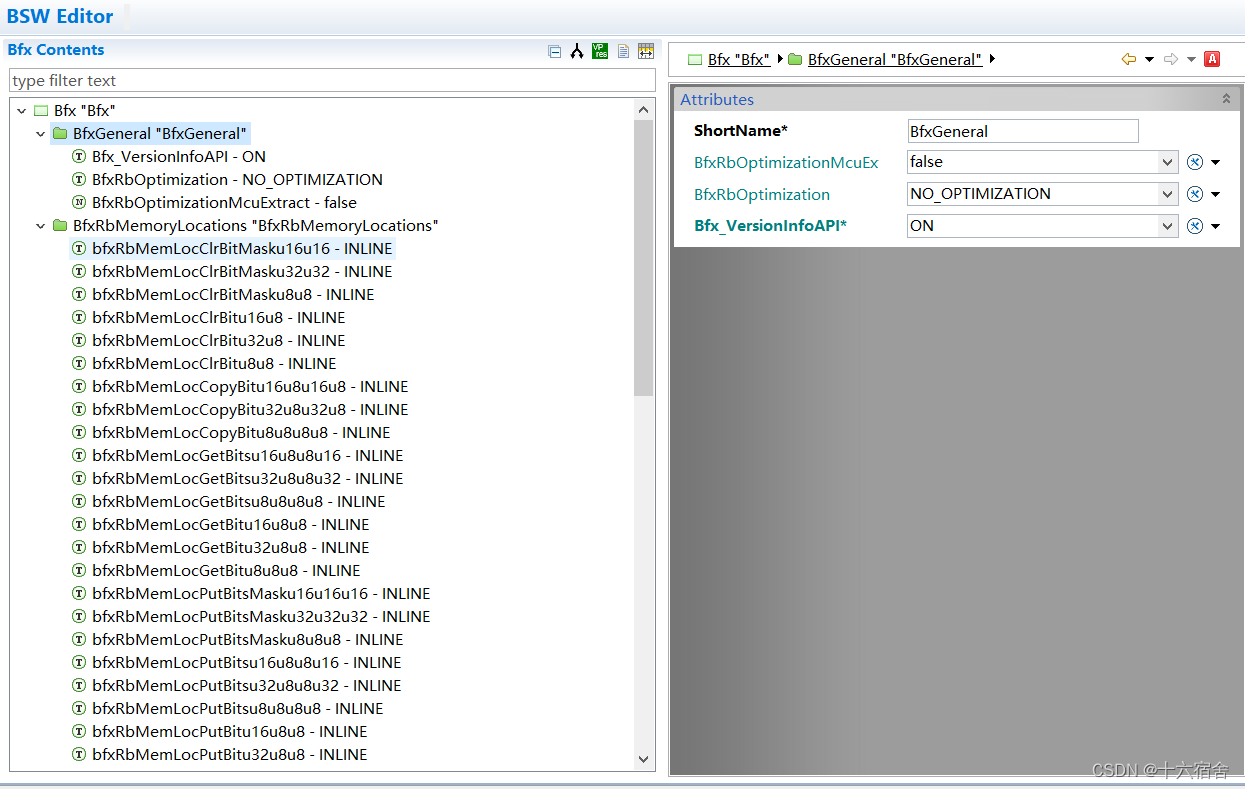Open the arrow menu beside Bfx_VersionInfoAPI tool icon

(x=1216, y=226)
